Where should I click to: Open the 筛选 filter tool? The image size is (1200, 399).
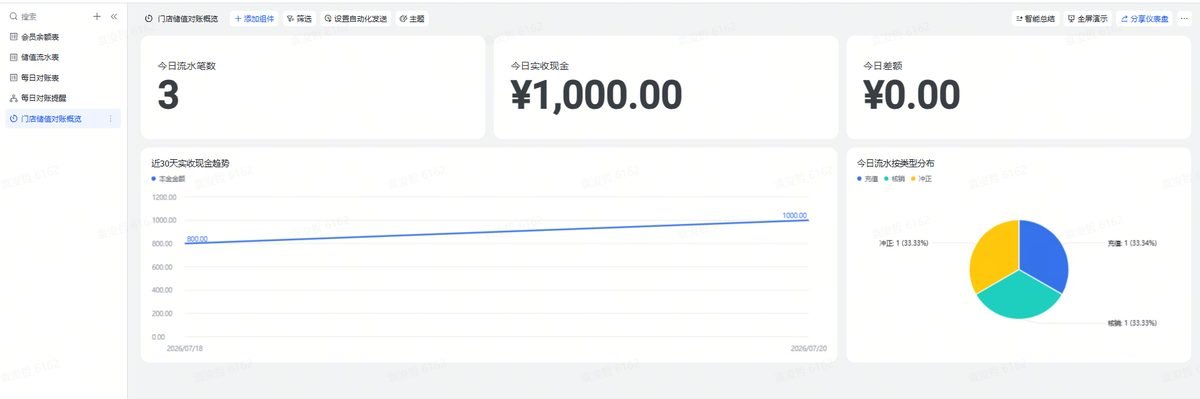tap(299, 19)
